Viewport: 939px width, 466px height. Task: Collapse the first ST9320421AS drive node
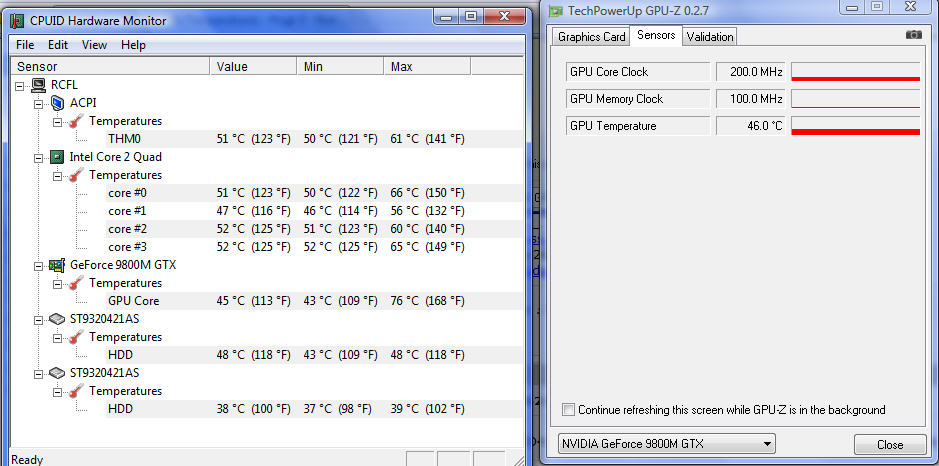[x=39, y=319]
